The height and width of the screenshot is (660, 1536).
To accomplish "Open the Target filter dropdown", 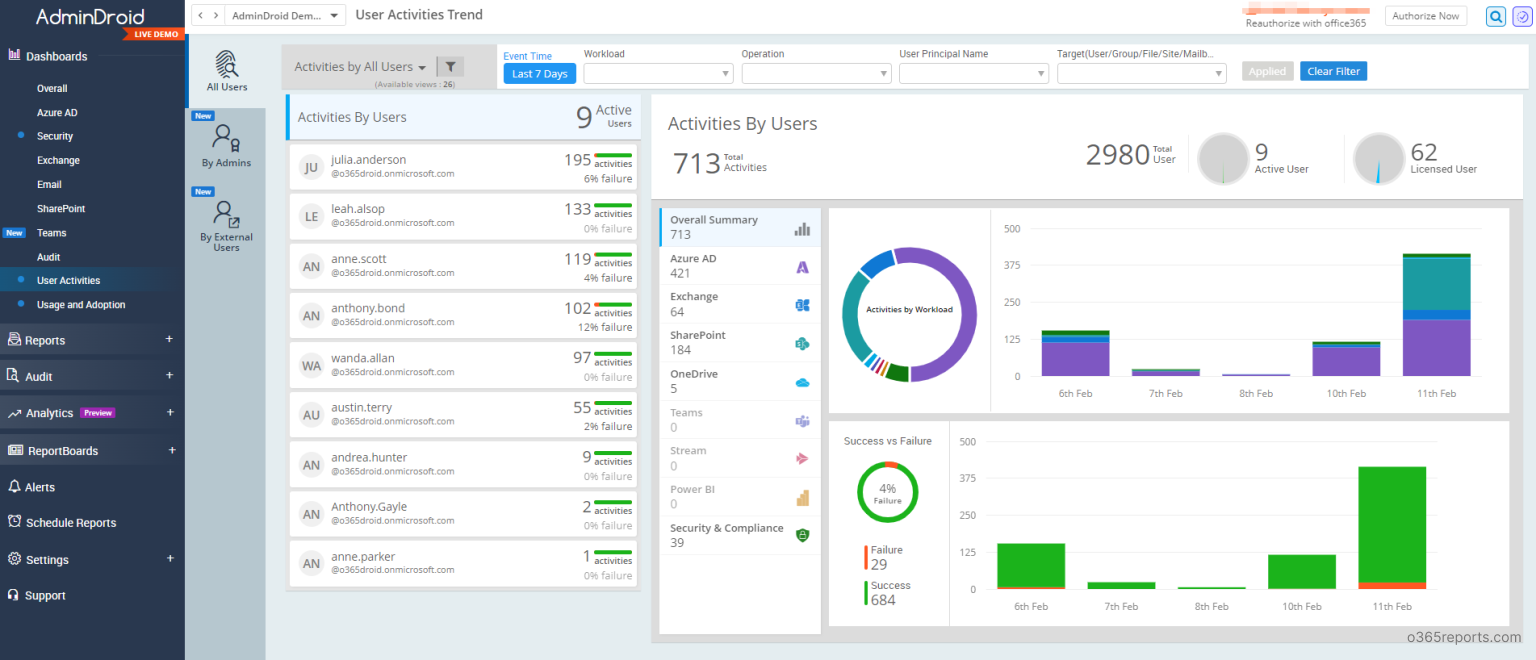I will (x=1142, y=73).
